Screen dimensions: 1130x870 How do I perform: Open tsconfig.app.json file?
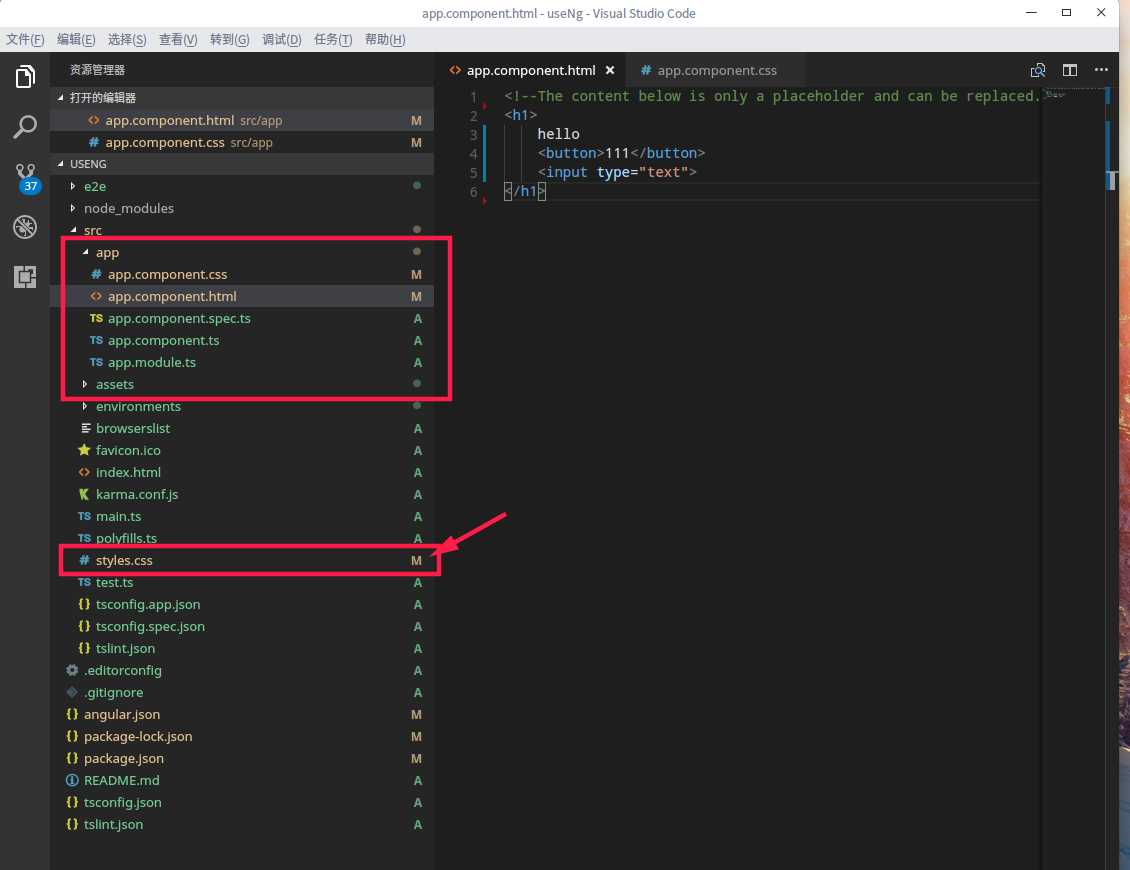click(241, 604)
